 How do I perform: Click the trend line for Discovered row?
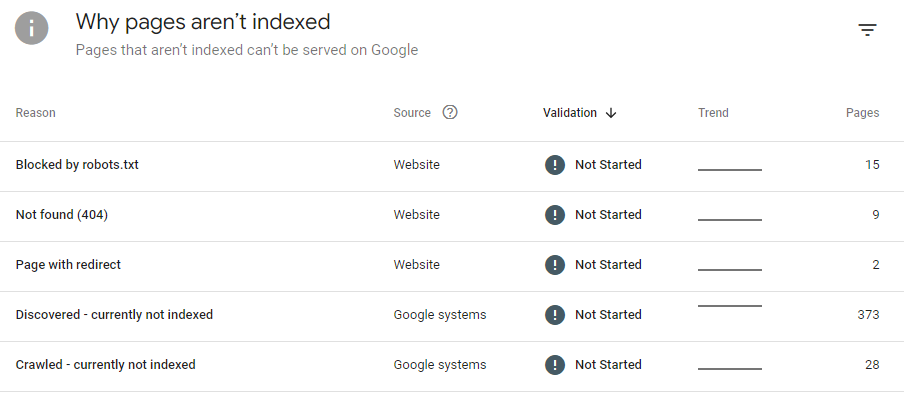point(730,306)
